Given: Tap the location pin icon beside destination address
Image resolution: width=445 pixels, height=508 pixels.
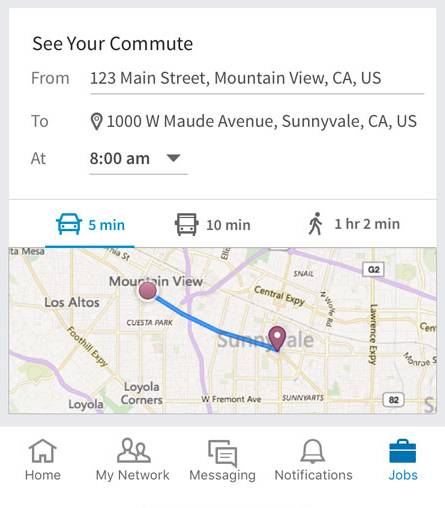Looking at the screenshot, I should [96, 122].
